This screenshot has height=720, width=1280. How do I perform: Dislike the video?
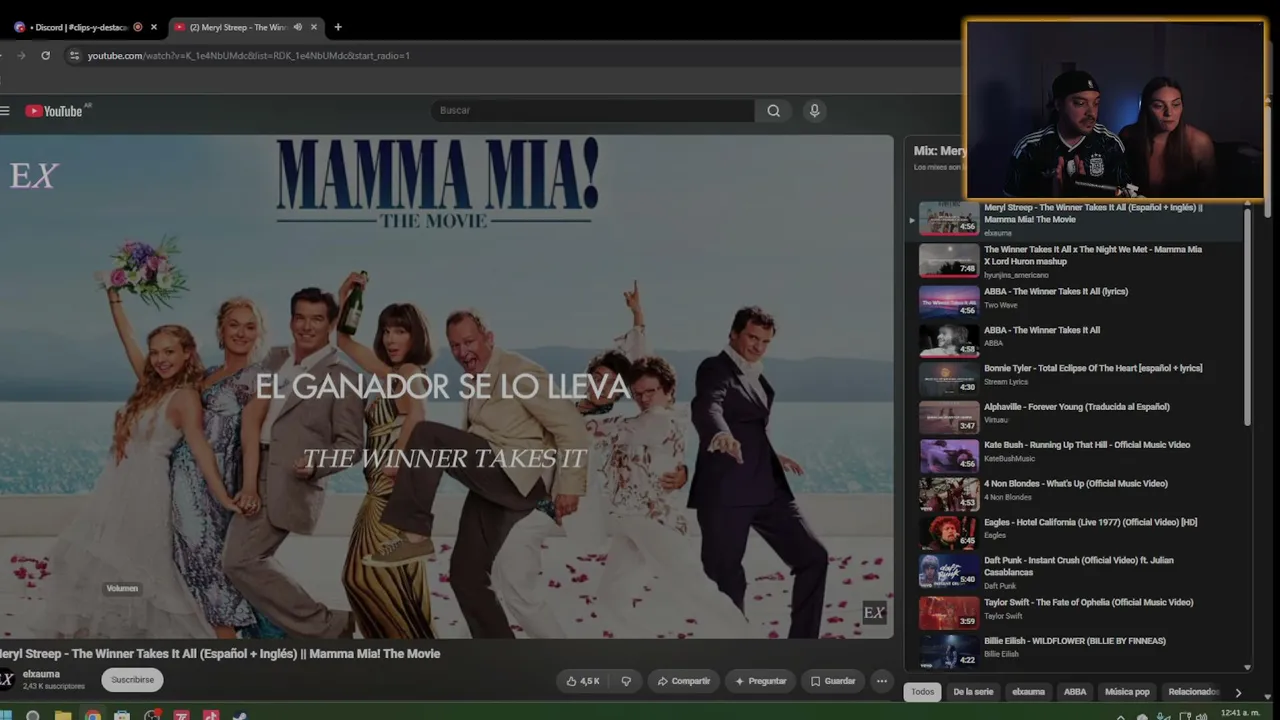point(626,681)
